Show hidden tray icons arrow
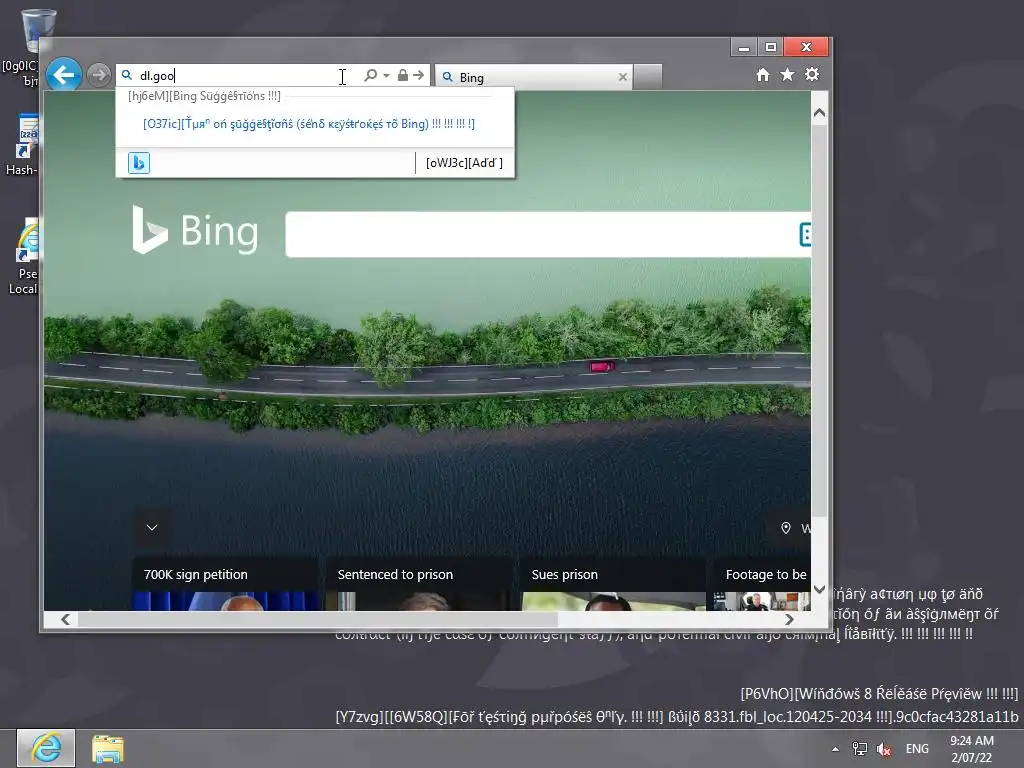 click(835, 749)
